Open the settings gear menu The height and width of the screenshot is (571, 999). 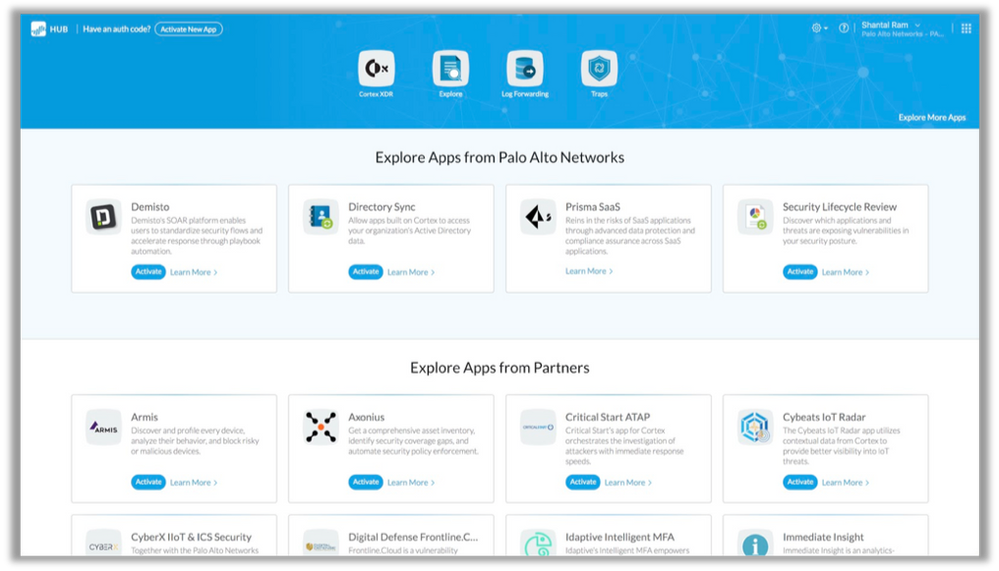tap(819, 28)
